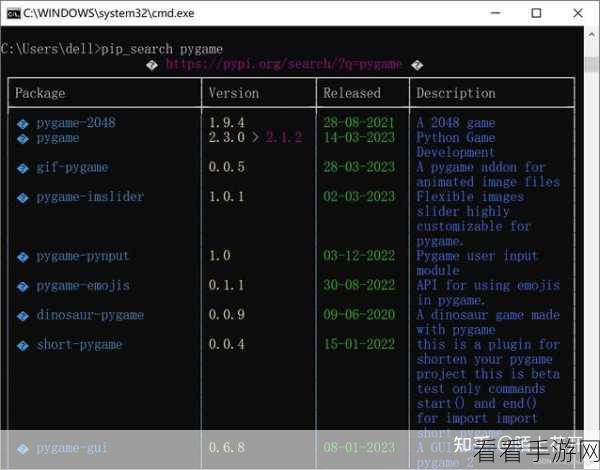Click the 'Package' column header
The height and width of the screenshot is (470, 600).
click(x=40, y=93)
